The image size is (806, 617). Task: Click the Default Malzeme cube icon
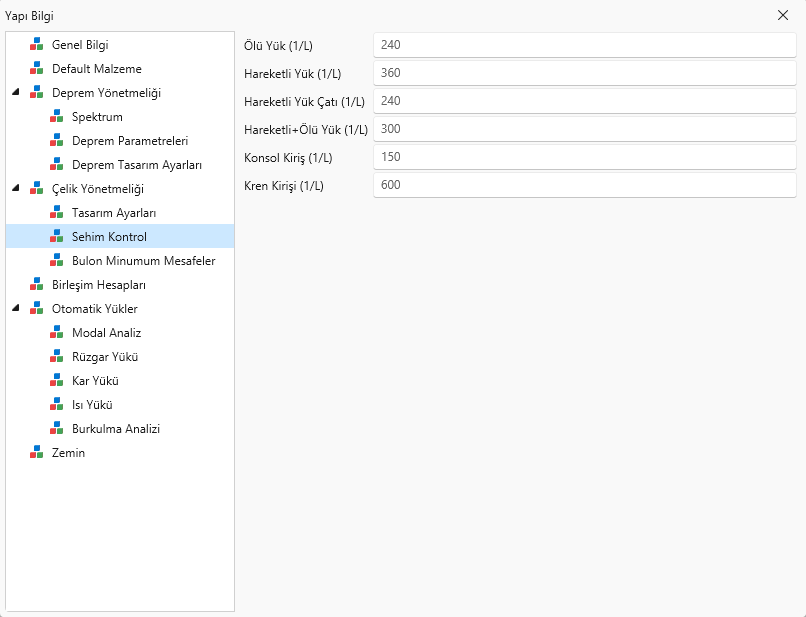tap(36, 68)
